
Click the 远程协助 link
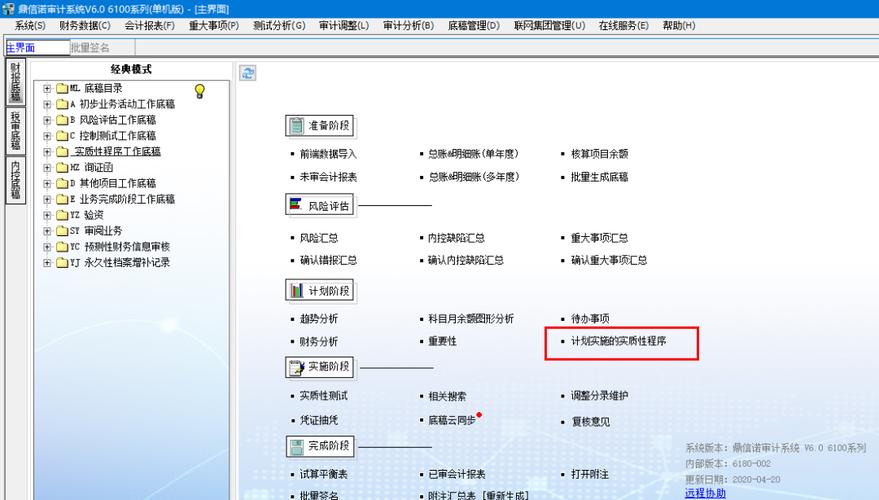coord(705,493)
